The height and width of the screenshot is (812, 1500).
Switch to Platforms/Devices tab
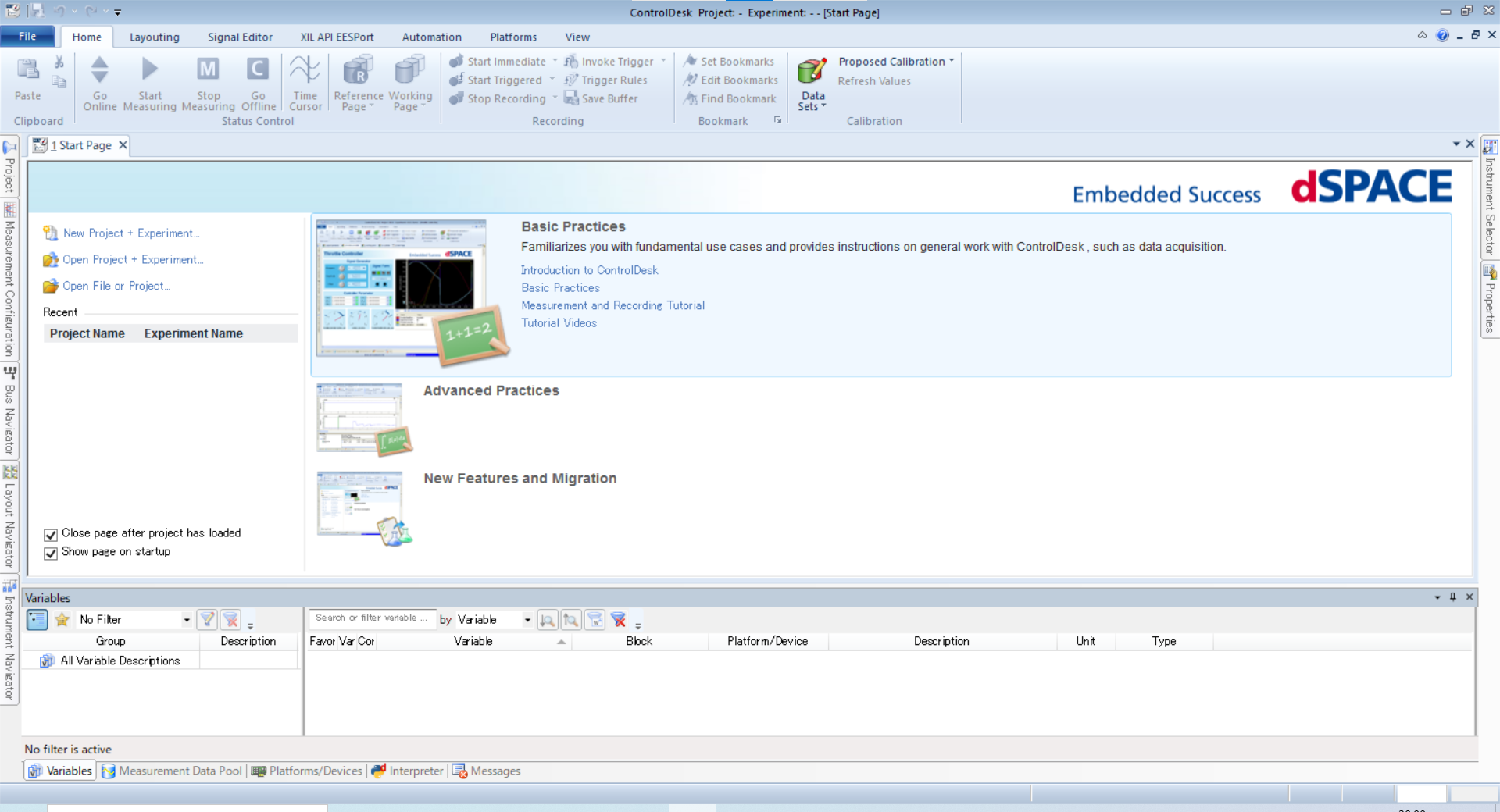pos(307,771)
